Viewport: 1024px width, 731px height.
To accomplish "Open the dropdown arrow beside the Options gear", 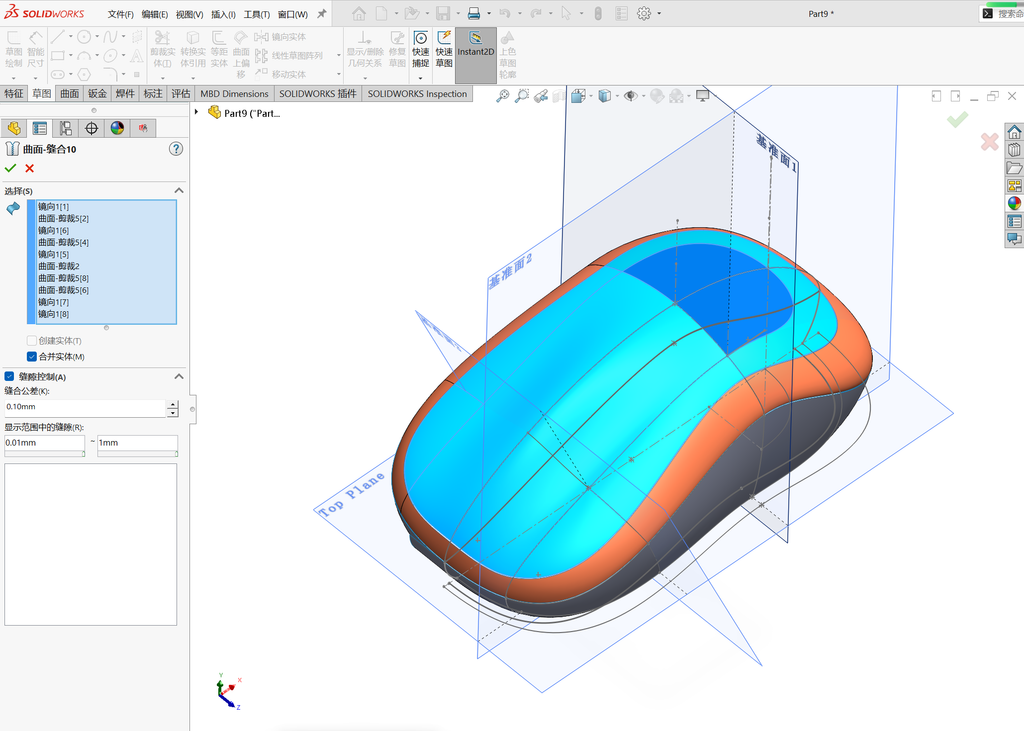I will [x=658, y=14].
